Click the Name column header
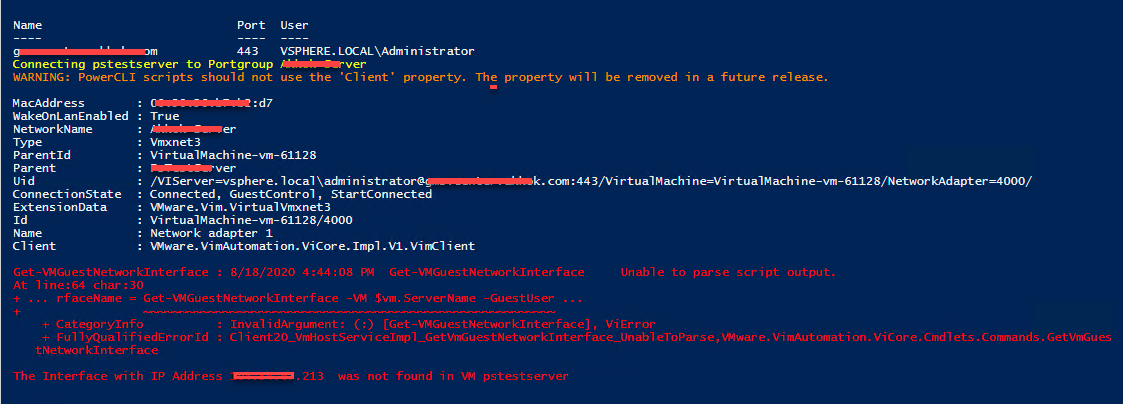 tap(27, 25)
